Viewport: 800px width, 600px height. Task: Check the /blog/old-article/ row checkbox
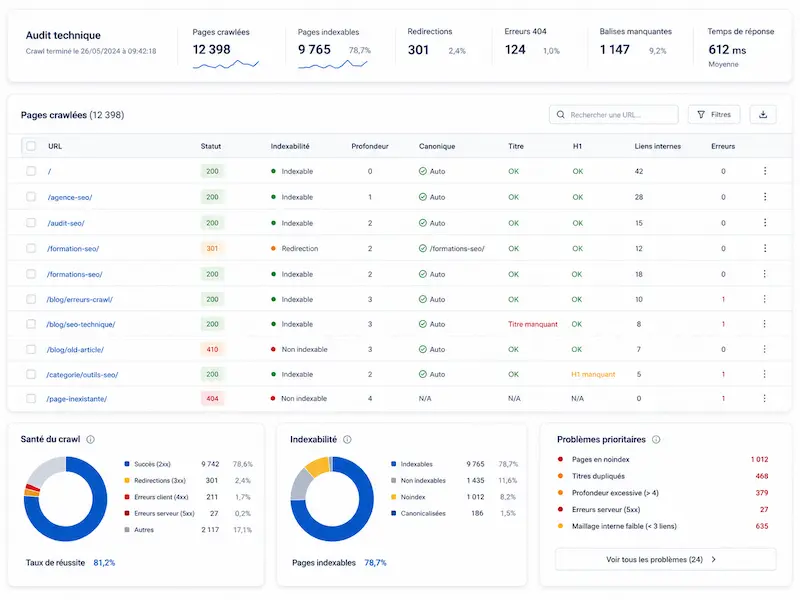[31, 349]
